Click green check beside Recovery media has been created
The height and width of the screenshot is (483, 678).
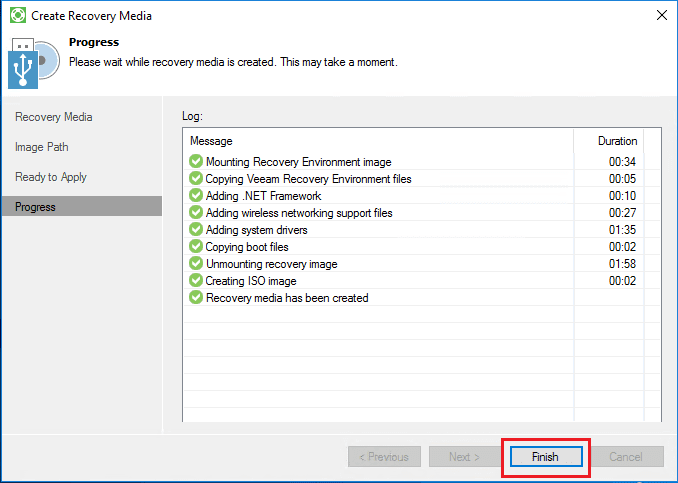click(x=196, y=297)
